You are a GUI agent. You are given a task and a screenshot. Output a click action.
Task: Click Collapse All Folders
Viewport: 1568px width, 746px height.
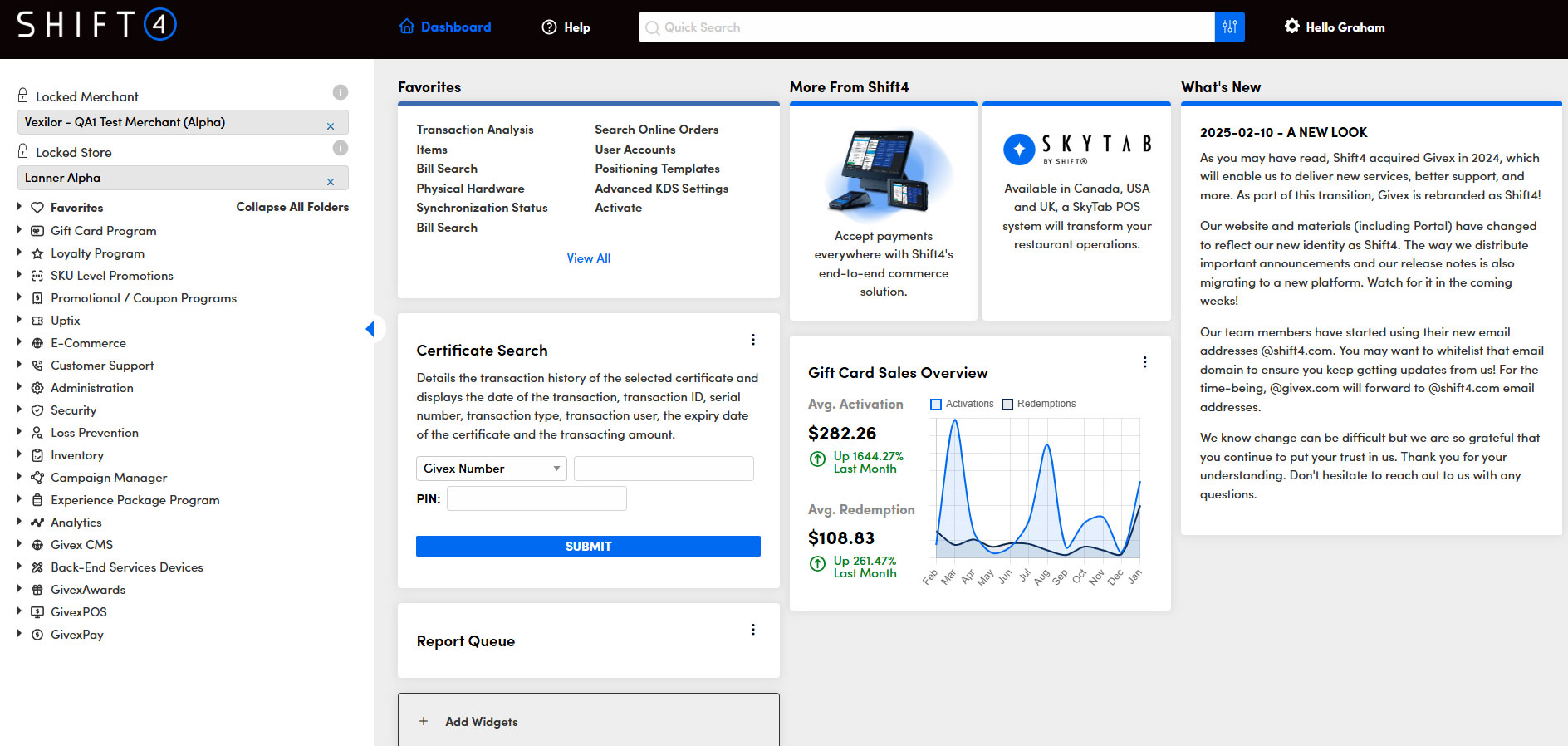292,207
